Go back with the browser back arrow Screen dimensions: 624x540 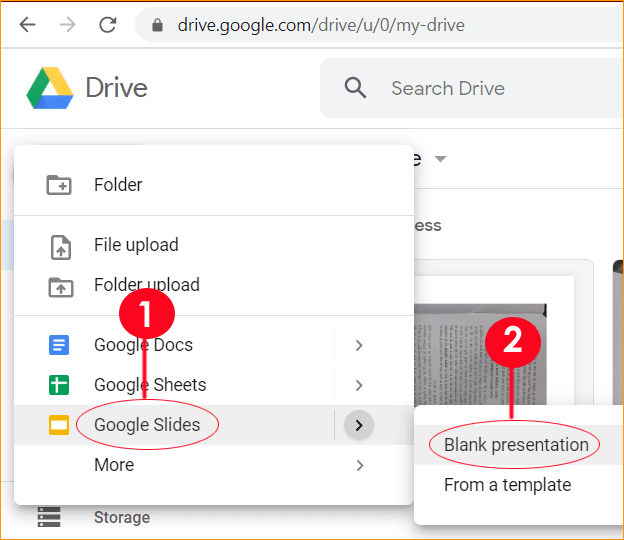27,25
